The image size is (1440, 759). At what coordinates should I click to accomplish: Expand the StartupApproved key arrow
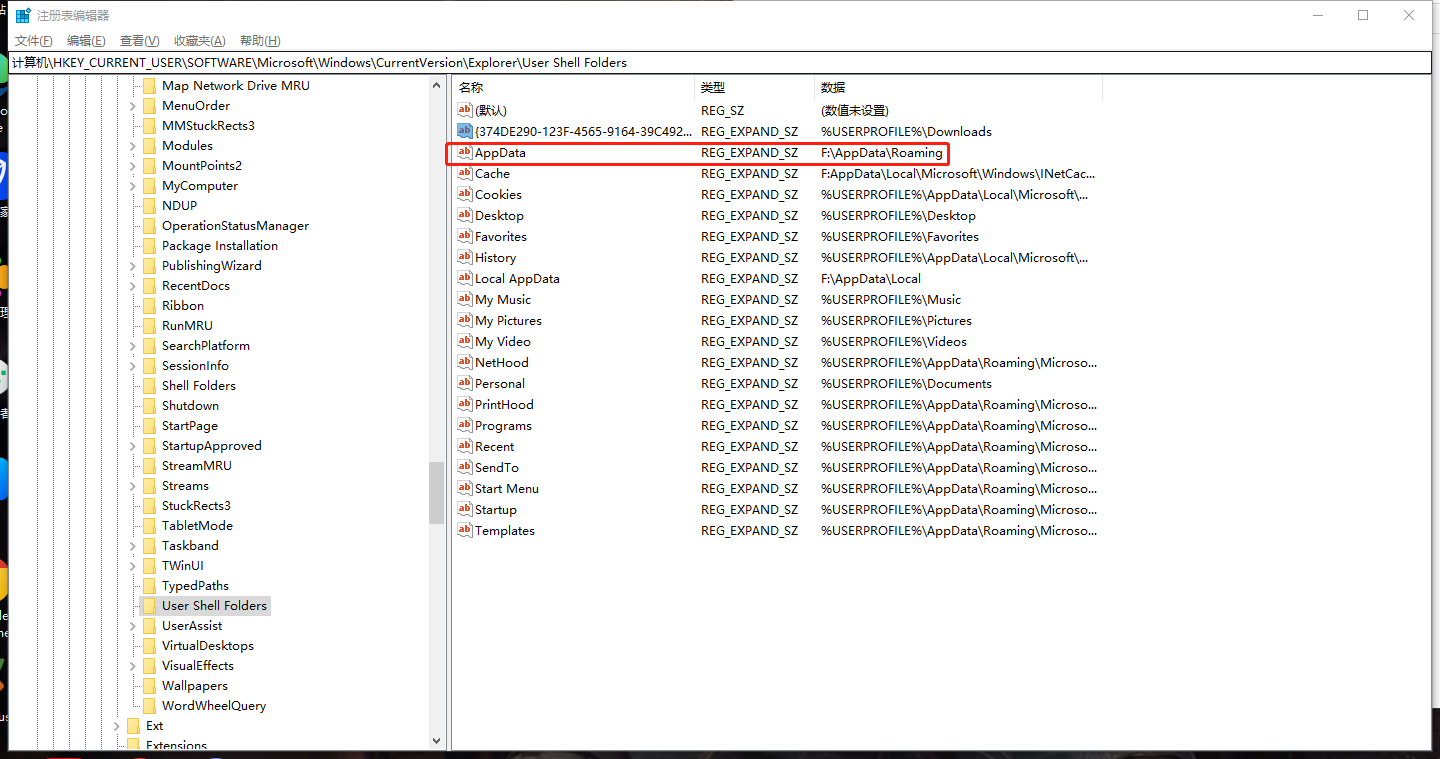coord(133,446)
